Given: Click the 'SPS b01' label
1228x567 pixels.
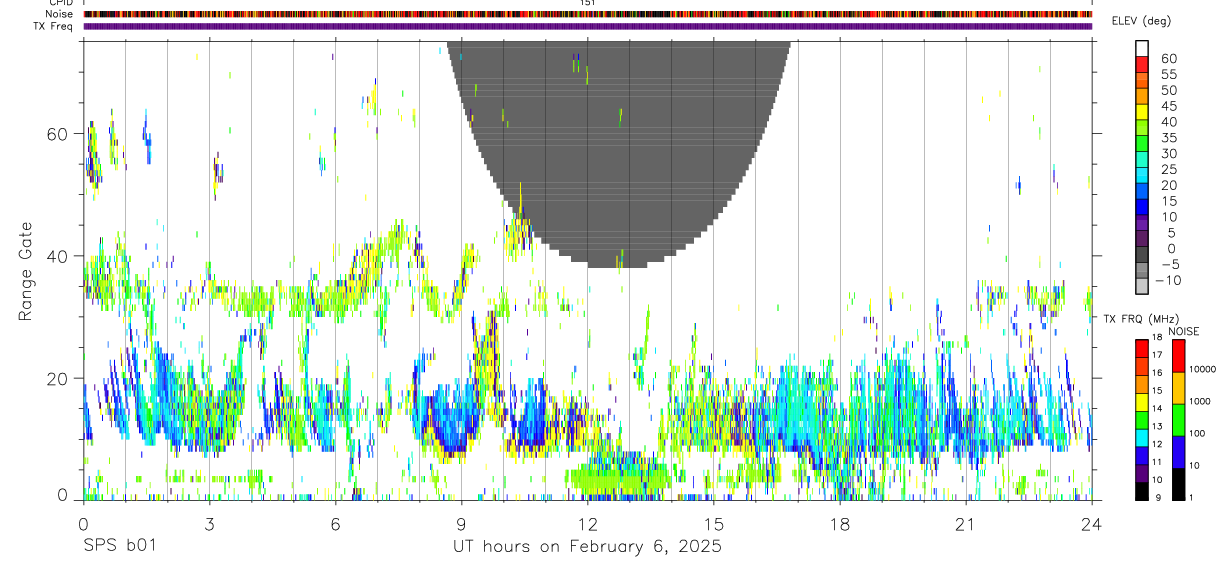Looking at the screenshot, I should [x=119, y=547].
